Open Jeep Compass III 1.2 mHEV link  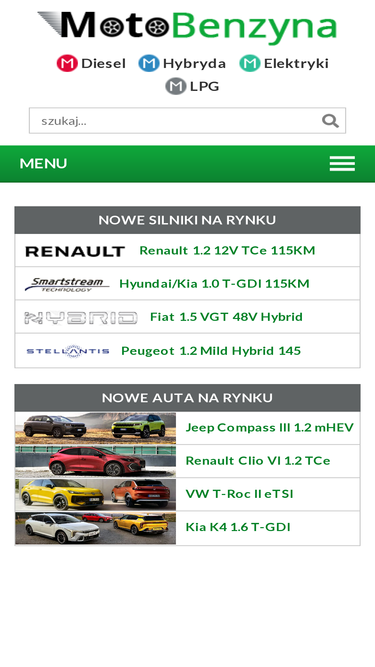tap(270, 428)
